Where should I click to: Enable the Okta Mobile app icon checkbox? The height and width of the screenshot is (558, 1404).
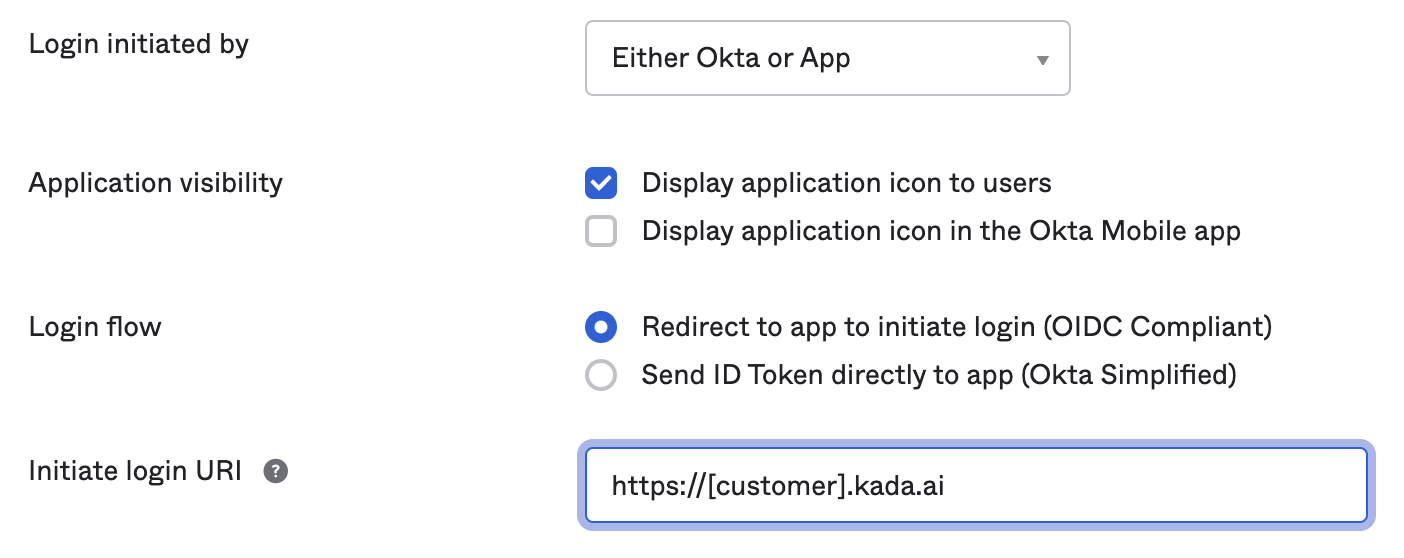(601, 232)
